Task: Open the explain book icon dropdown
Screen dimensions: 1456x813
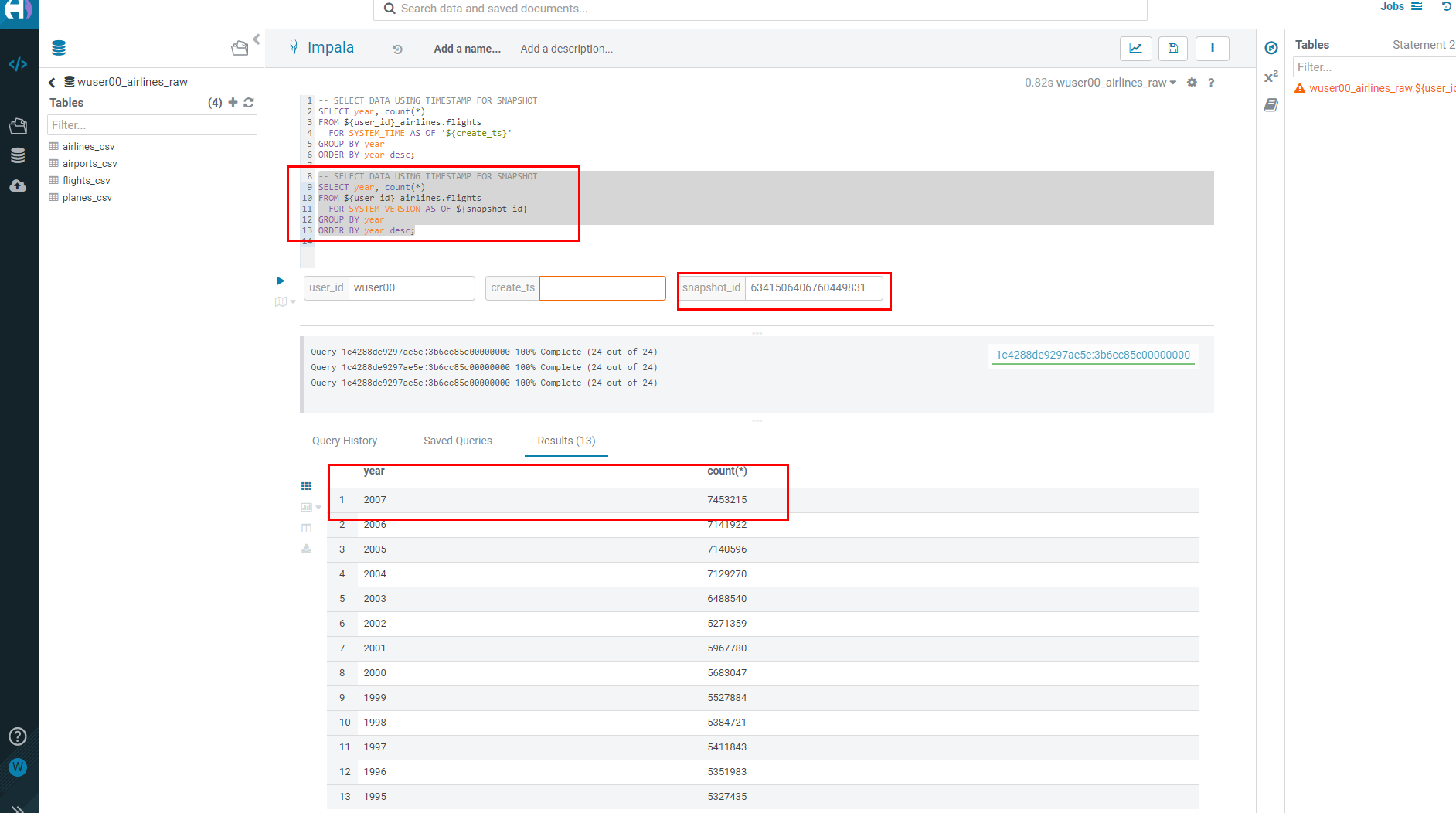Action: [285, 301]
